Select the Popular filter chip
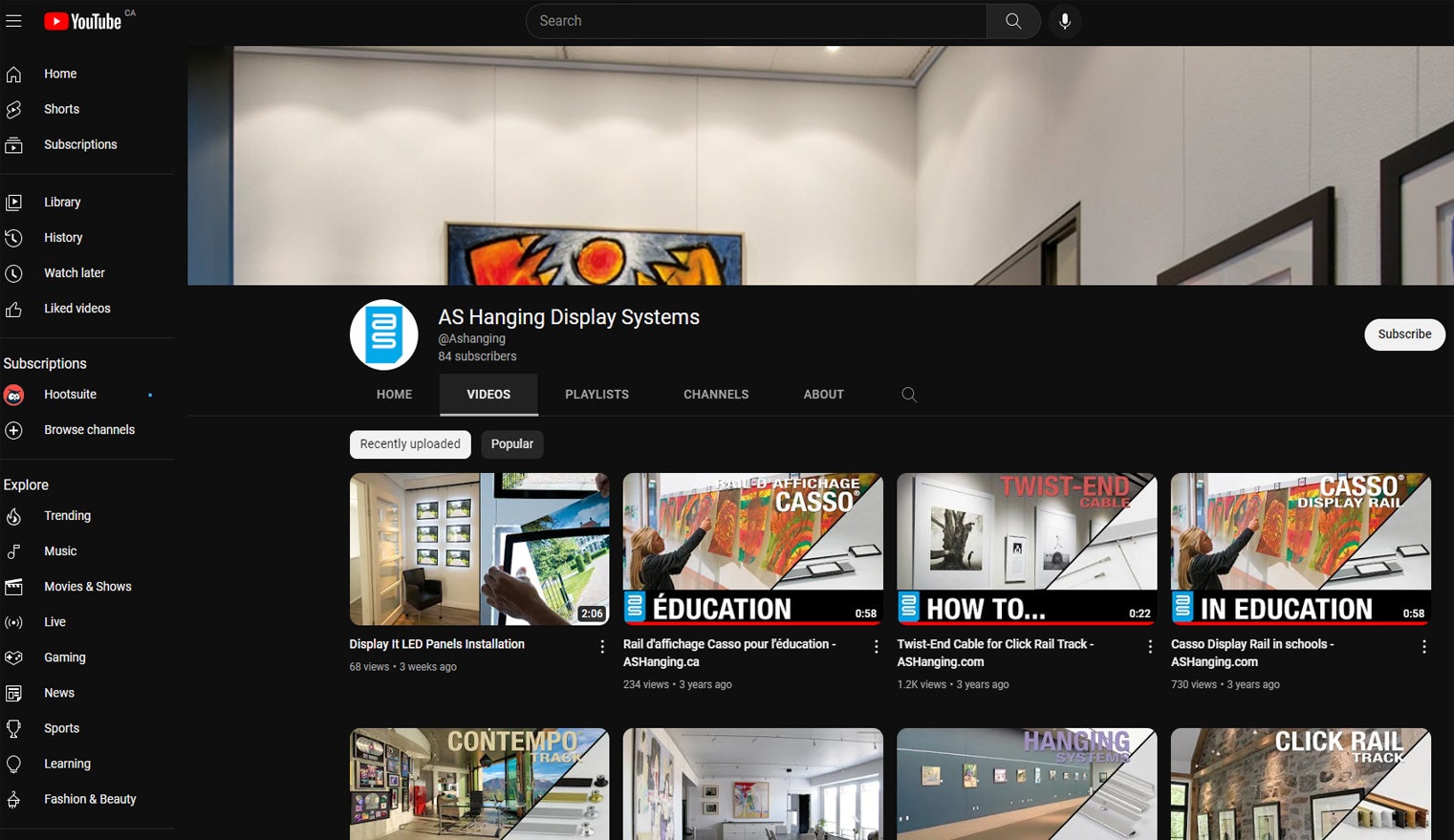This screenshot has height=840, width=1454. 512,444
